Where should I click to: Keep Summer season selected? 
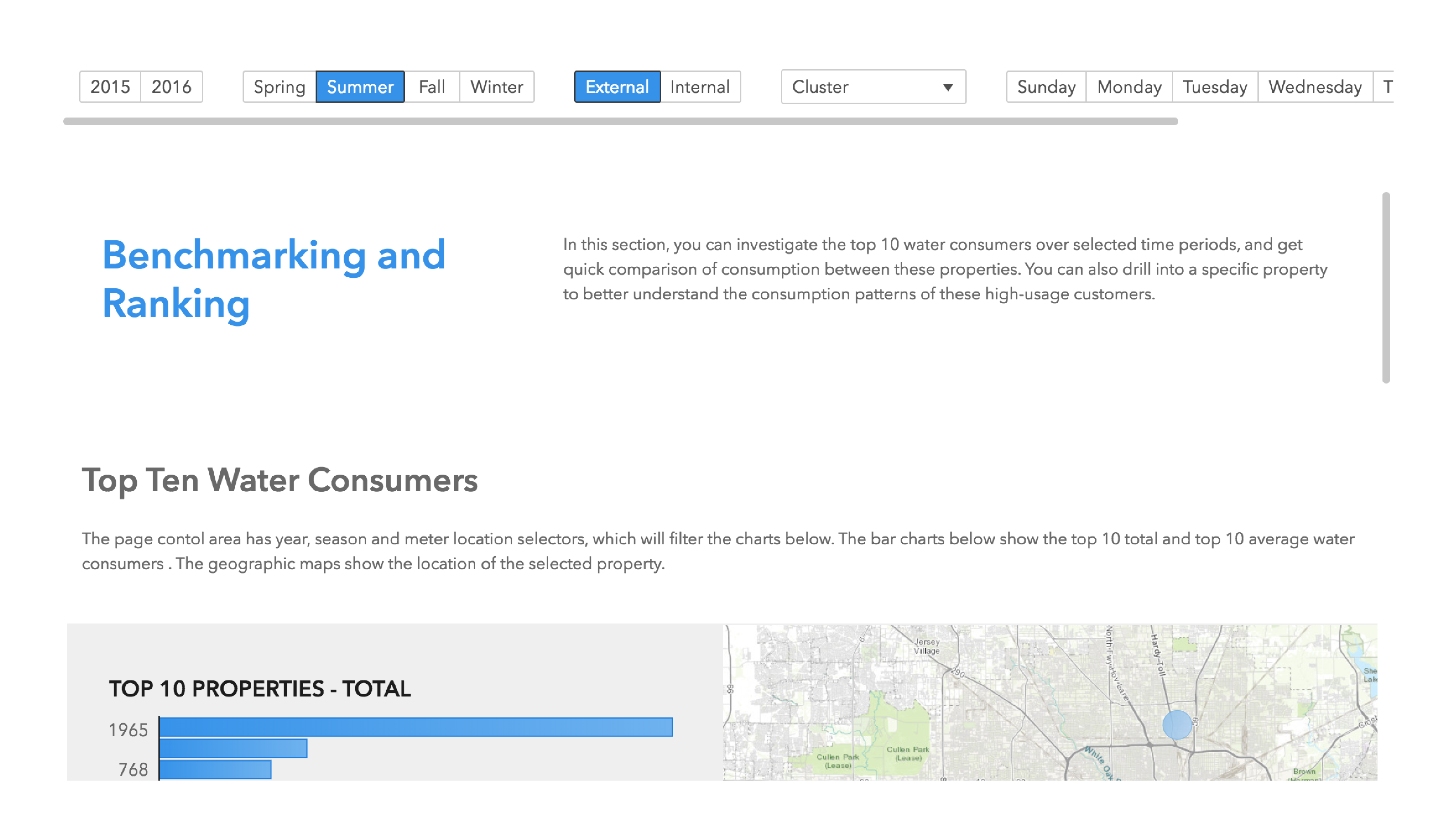point(360,87)
